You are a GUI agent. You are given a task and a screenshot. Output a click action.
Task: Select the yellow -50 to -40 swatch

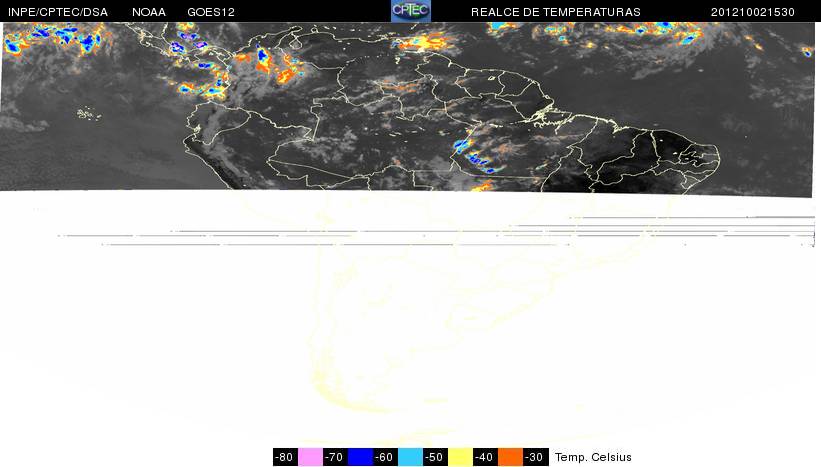click(x=460, y=457)
